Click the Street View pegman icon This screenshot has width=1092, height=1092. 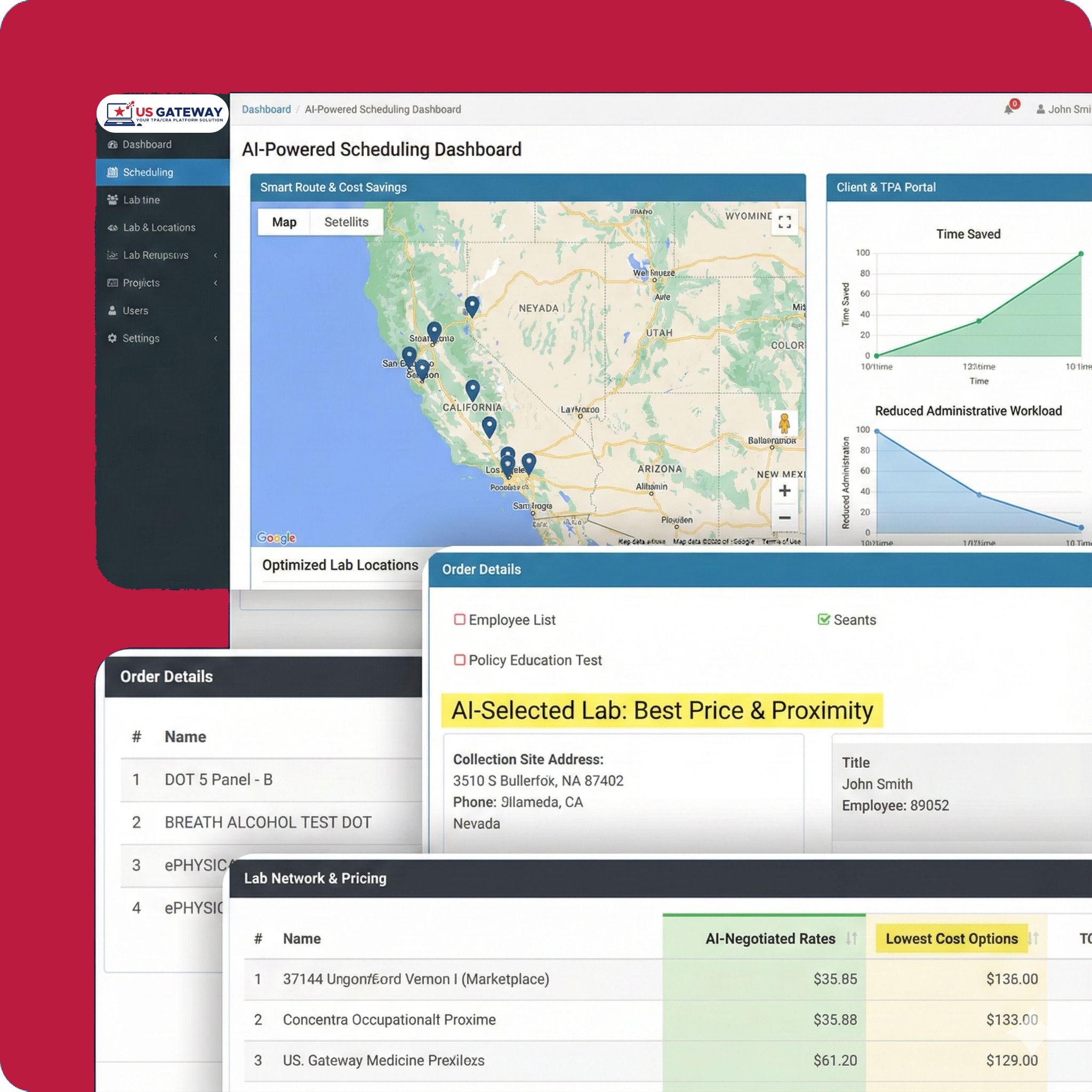pyautogui.click(x=784, y=423)
